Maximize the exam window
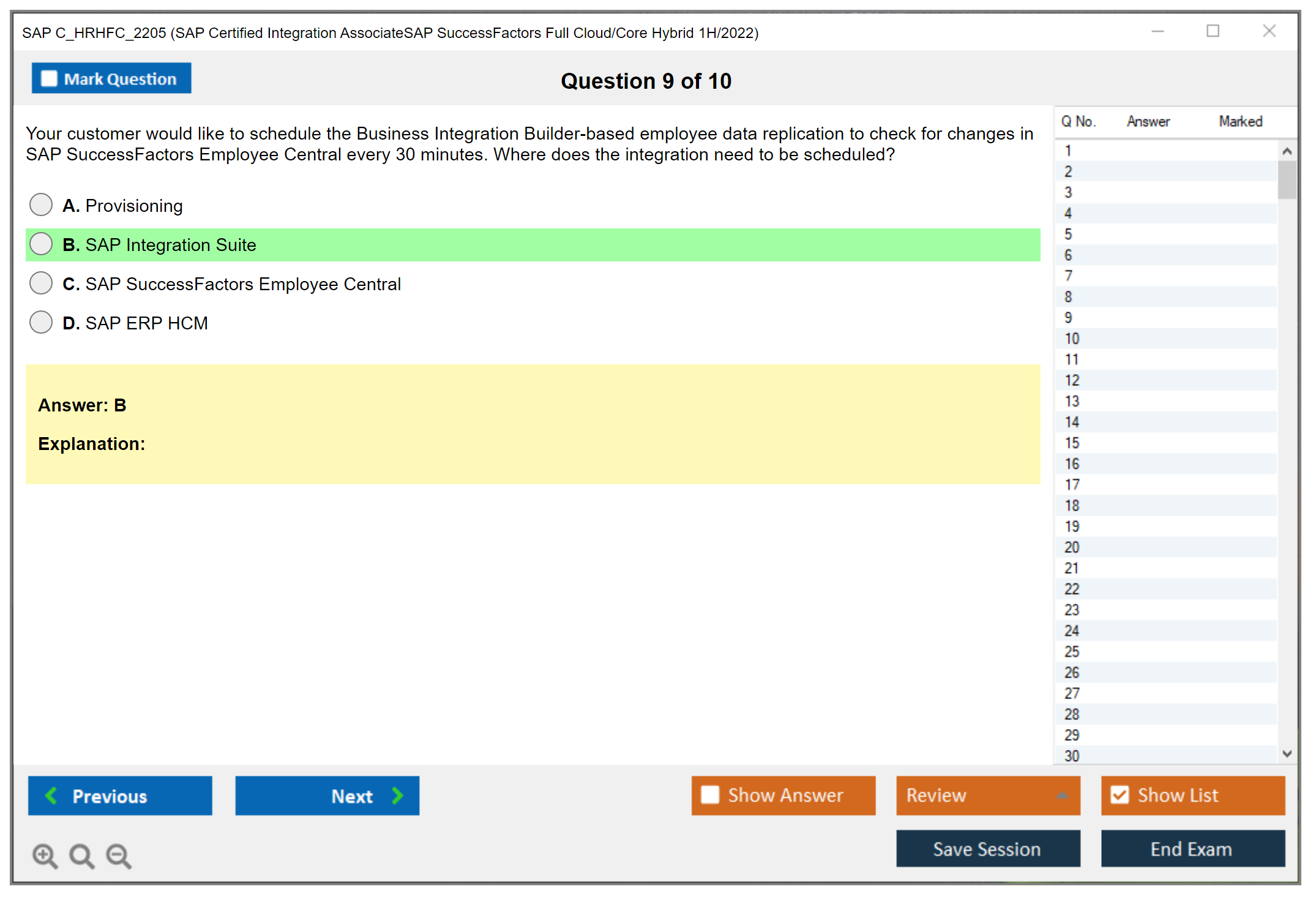 pos(1213,31)
